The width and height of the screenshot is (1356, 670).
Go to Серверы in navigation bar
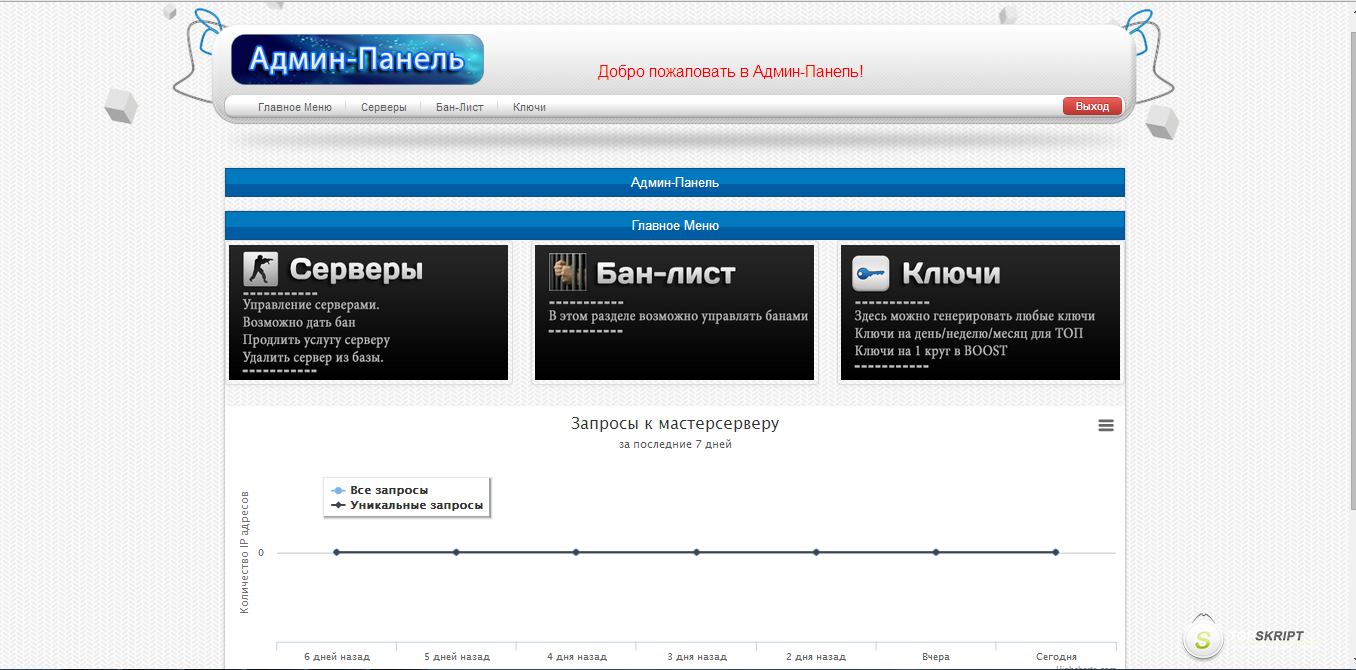pyautogui.click(x=384, y=107)
